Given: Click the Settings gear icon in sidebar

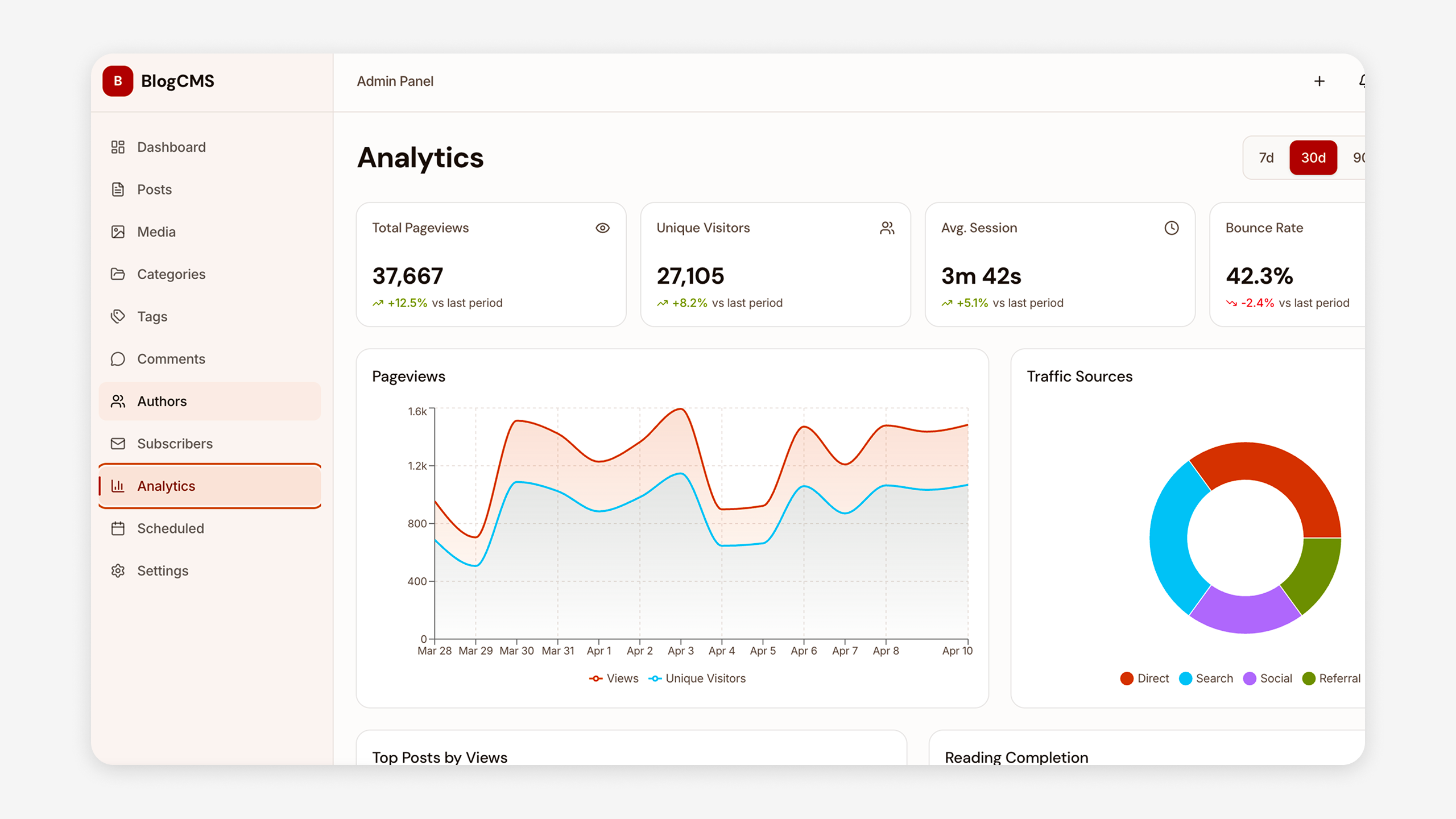Looking at the screenshot, I should [118, 570].
